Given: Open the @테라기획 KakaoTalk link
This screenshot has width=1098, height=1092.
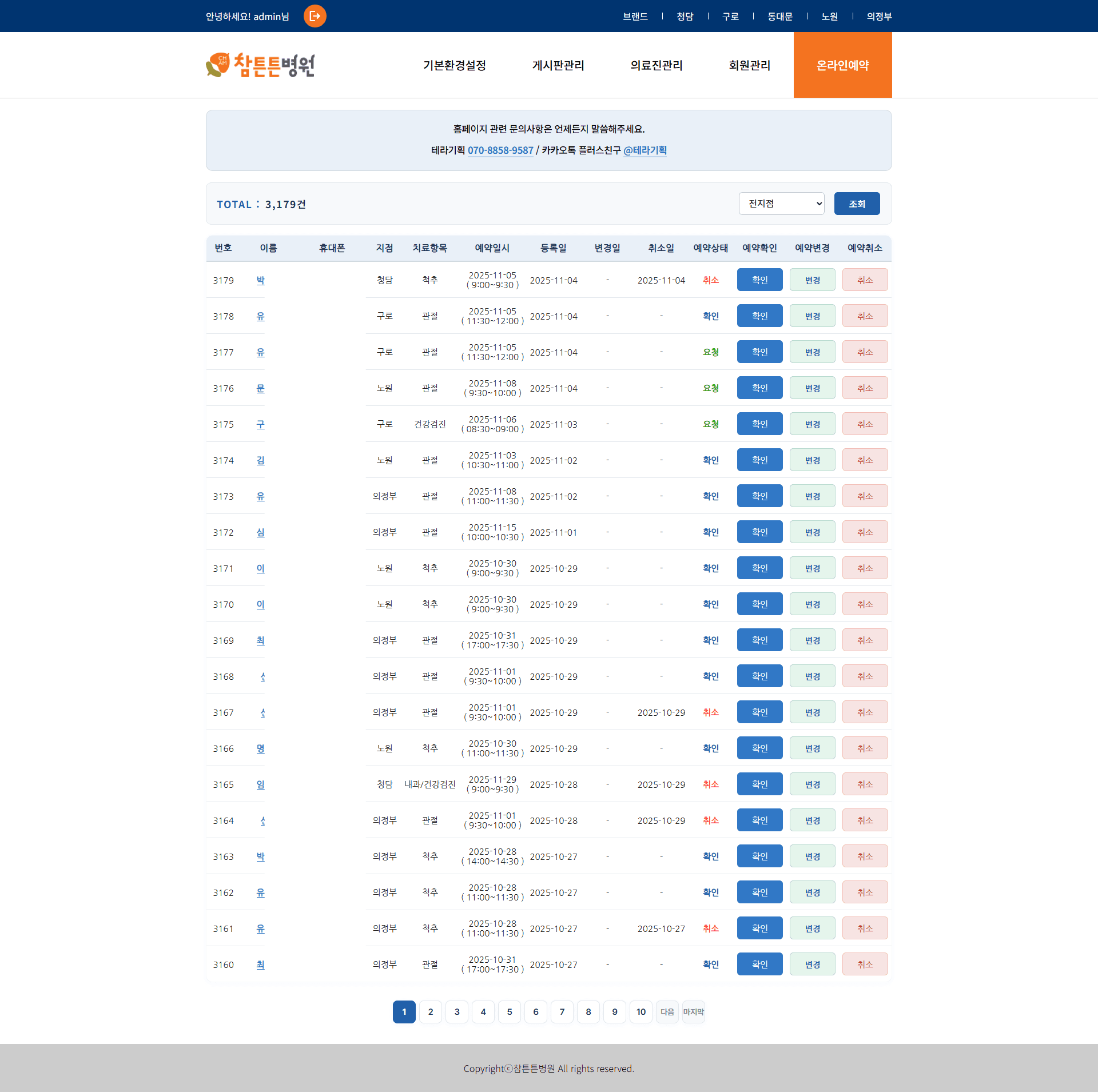Looking at the screenshot, I should (645, 150).
